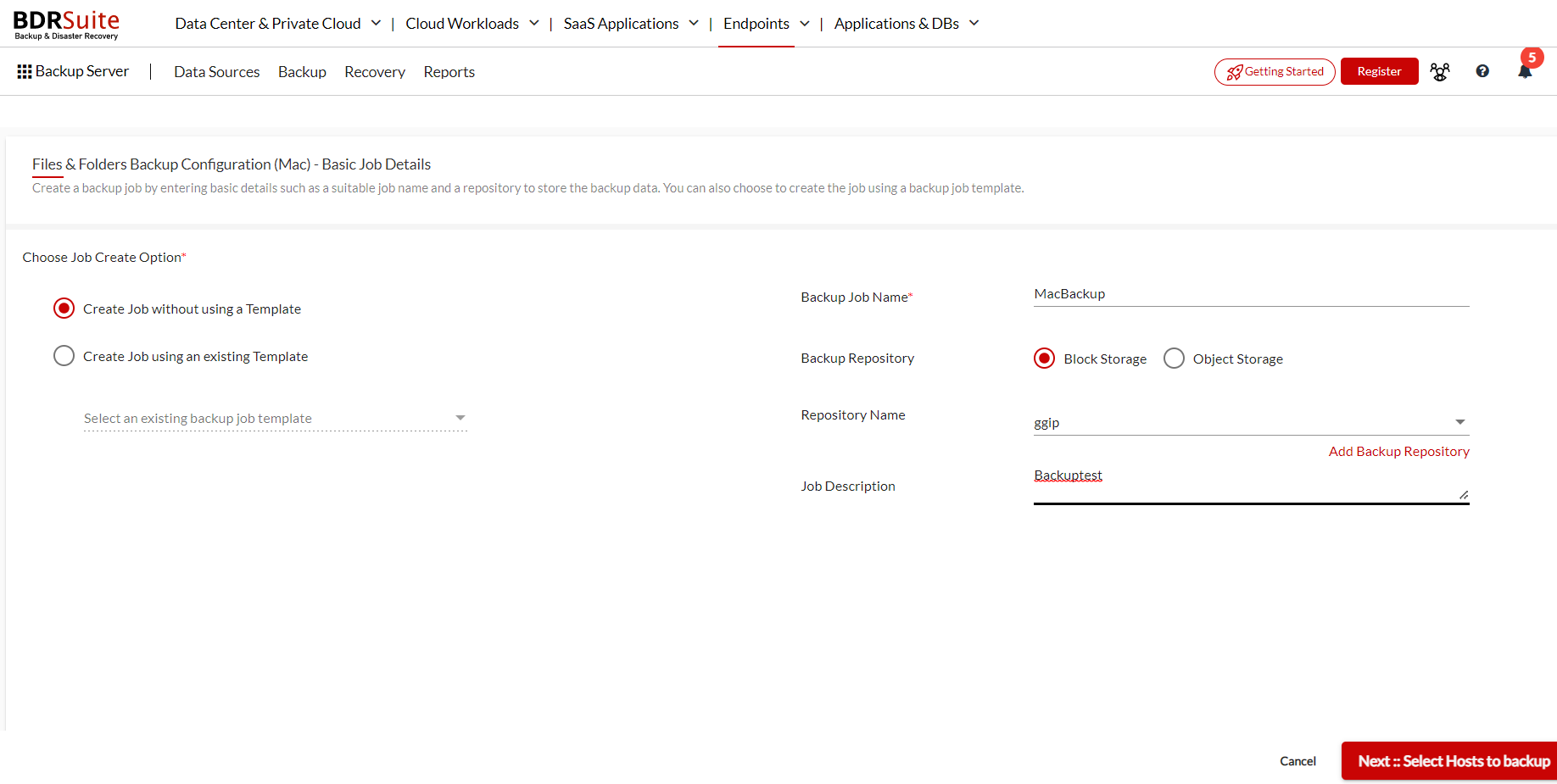Click the Job Description text area
1557x784 pixels.
click(x=1251, y=484)
